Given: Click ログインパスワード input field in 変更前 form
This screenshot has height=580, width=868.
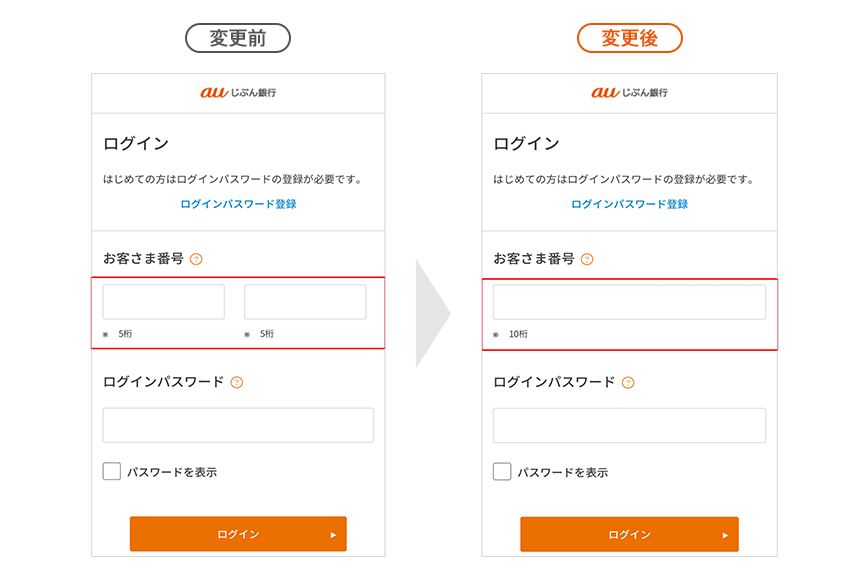Looking at the screenshot, I should coord(238,425).
